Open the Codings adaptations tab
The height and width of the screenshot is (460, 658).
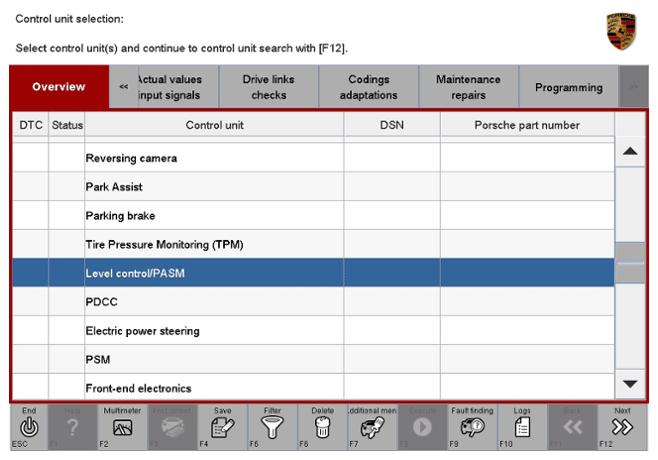coord(368,87)
